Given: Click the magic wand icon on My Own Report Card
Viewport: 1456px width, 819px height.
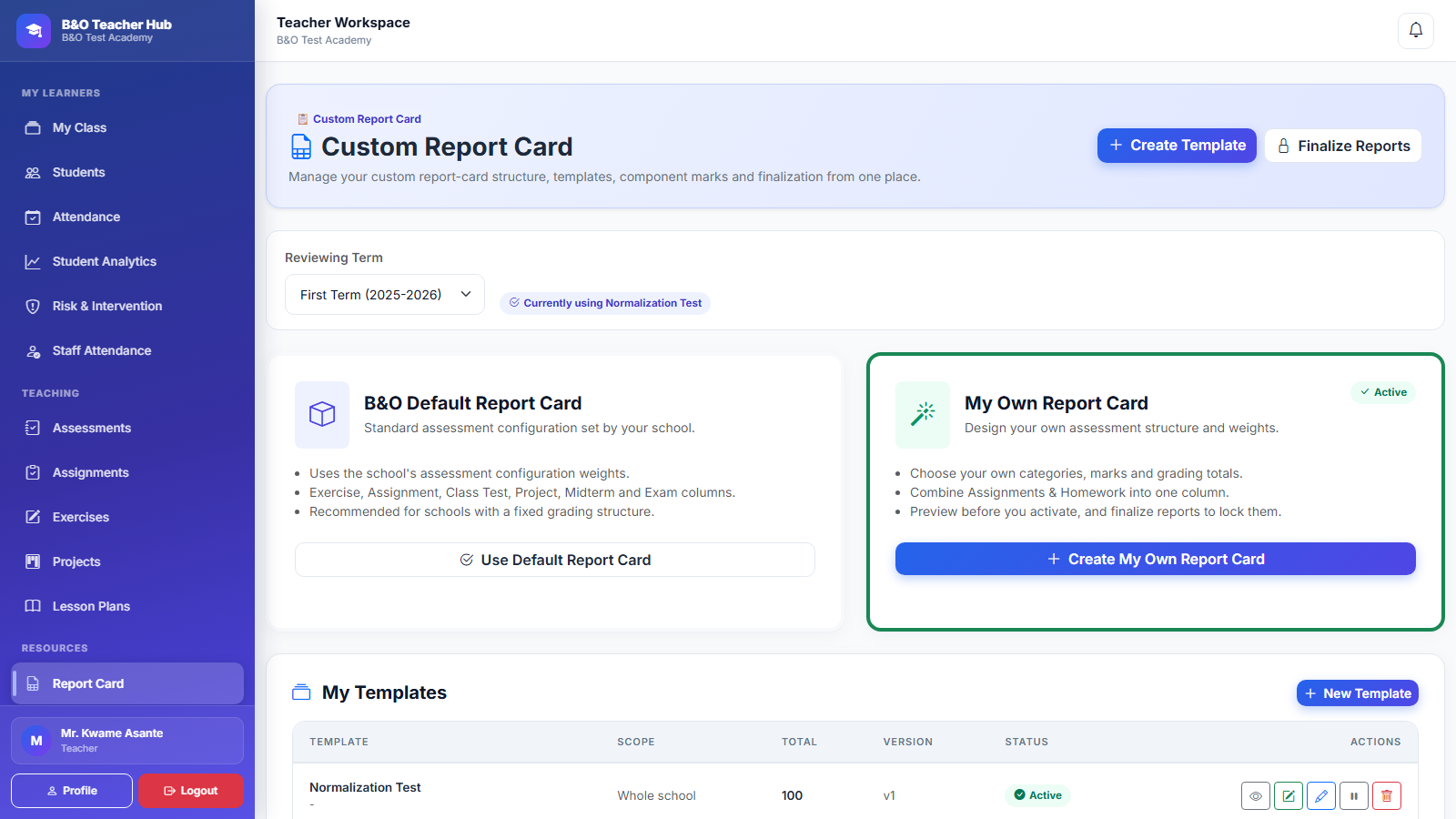Looking at the screenshot, I should 923,414.
